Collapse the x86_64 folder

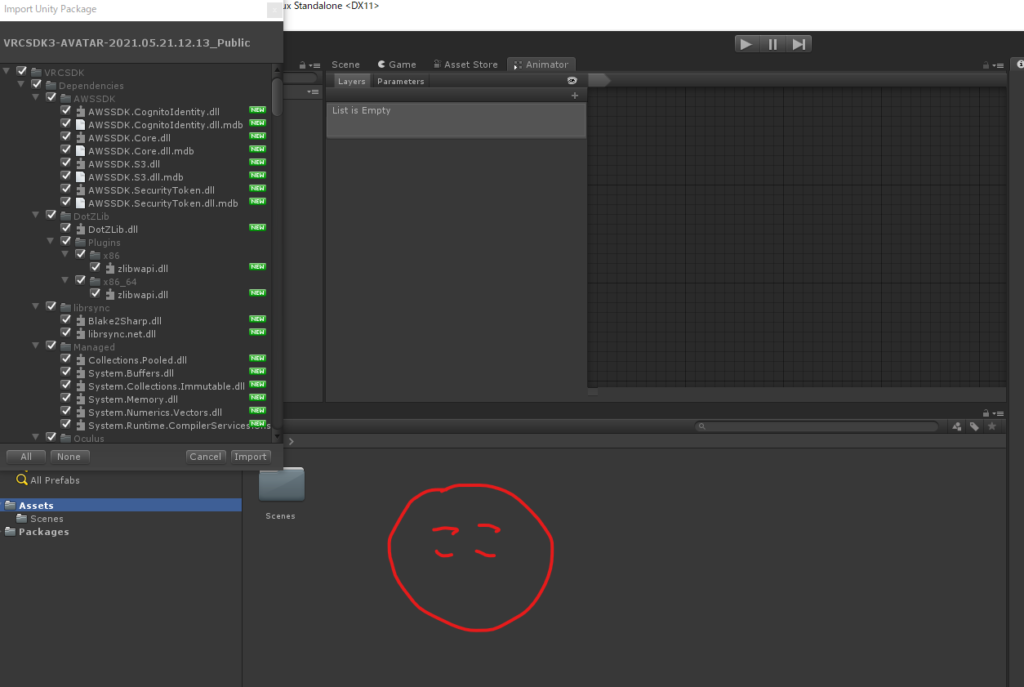point(65,280)
